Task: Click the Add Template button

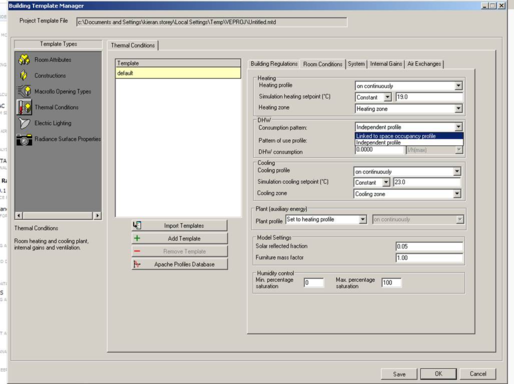Action: (180, 238)
